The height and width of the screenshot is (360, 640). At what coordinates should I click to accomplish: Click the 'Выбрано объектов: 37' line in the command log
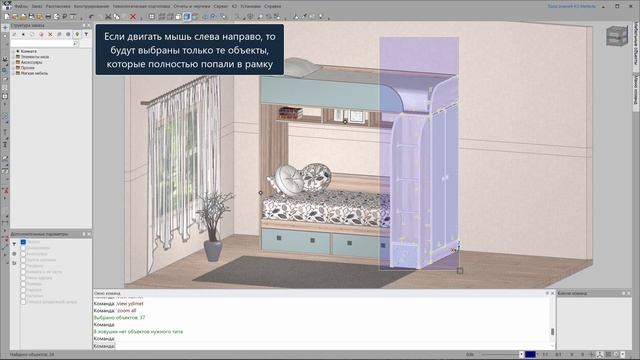coord(119,317)
